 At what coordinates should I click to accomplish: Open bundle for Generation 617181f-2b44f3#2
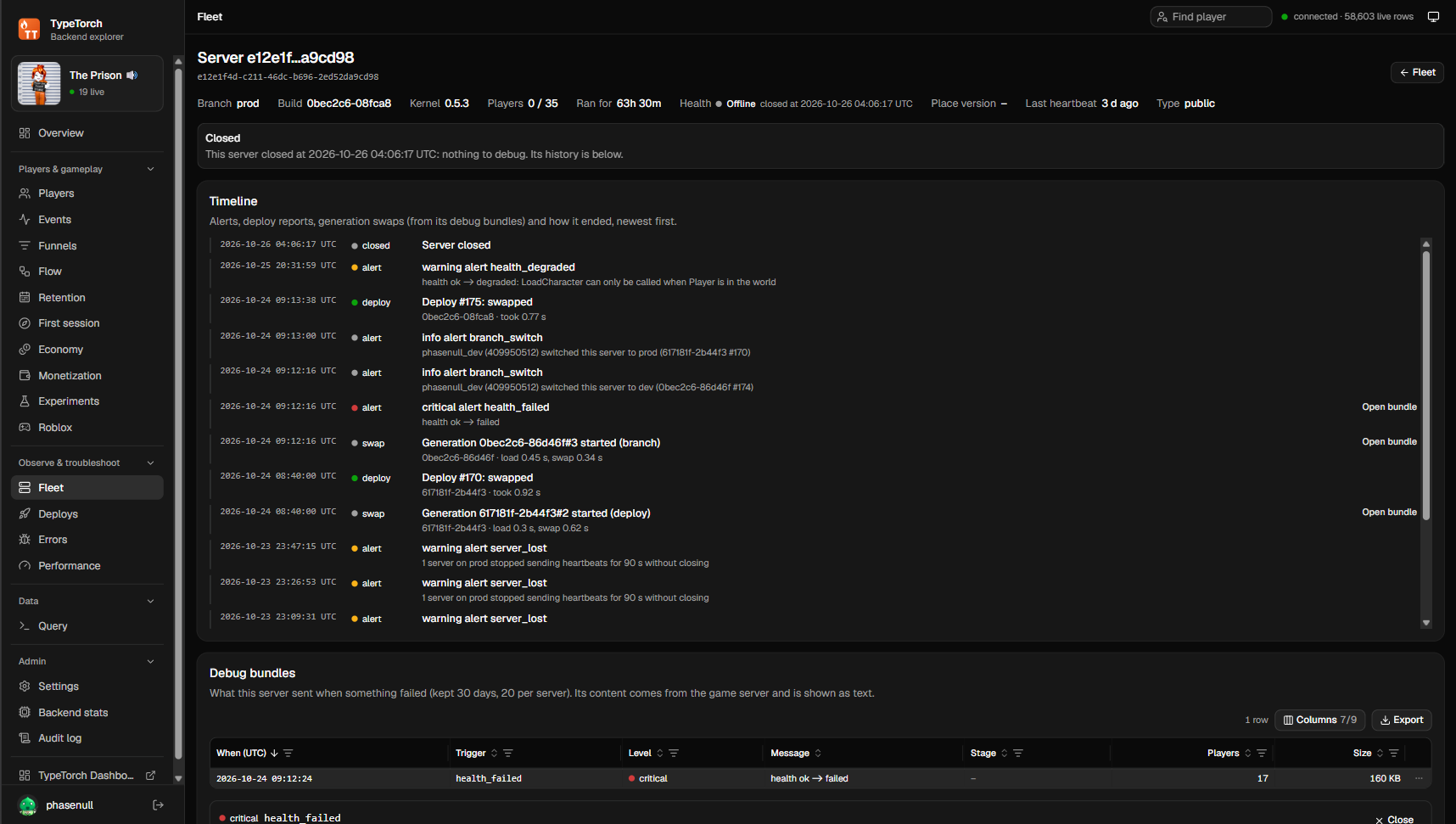pos(1389,513)
